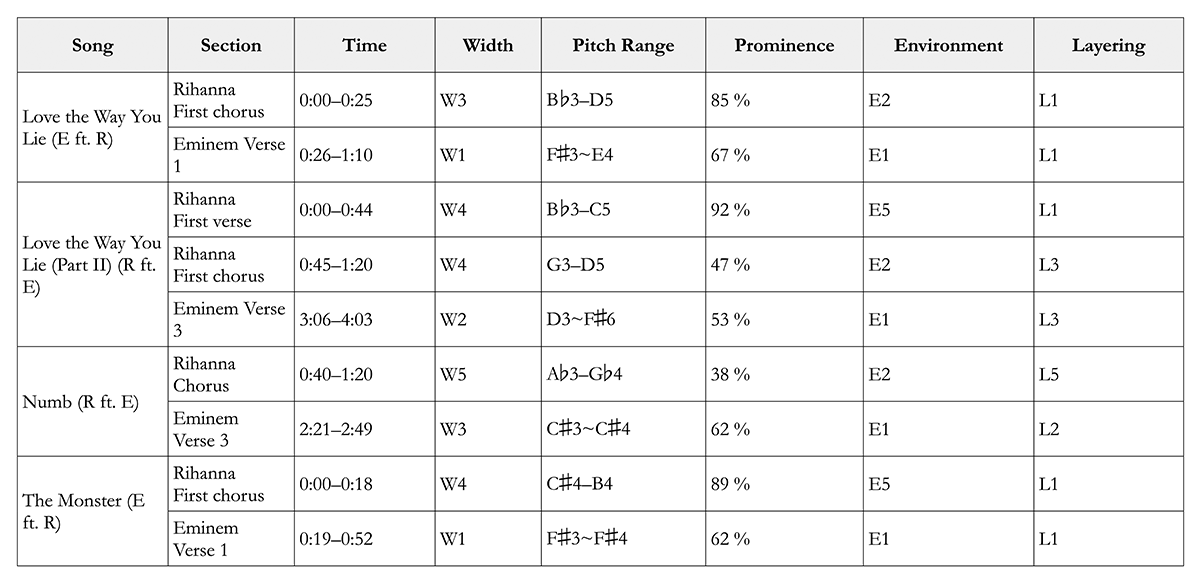This screenshot has width=1200, height=585.
Task: Select the Time column header
Action: [x=364, y=45]
